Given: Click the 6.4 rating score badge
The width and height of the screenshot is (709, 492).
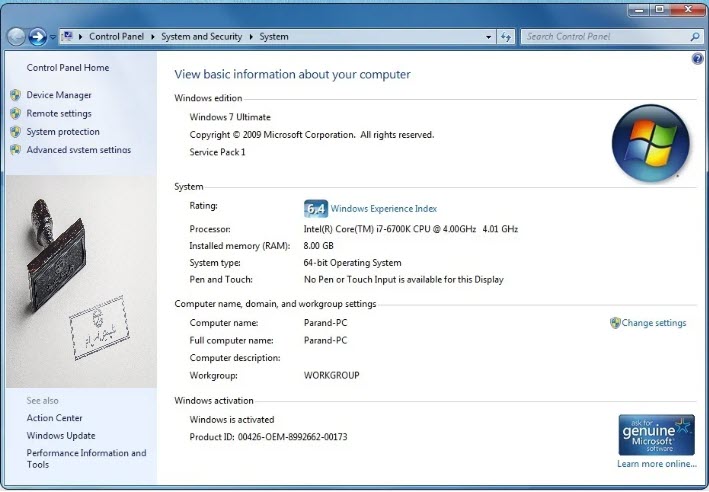Looking at the screenshot, I should point(316,208).
